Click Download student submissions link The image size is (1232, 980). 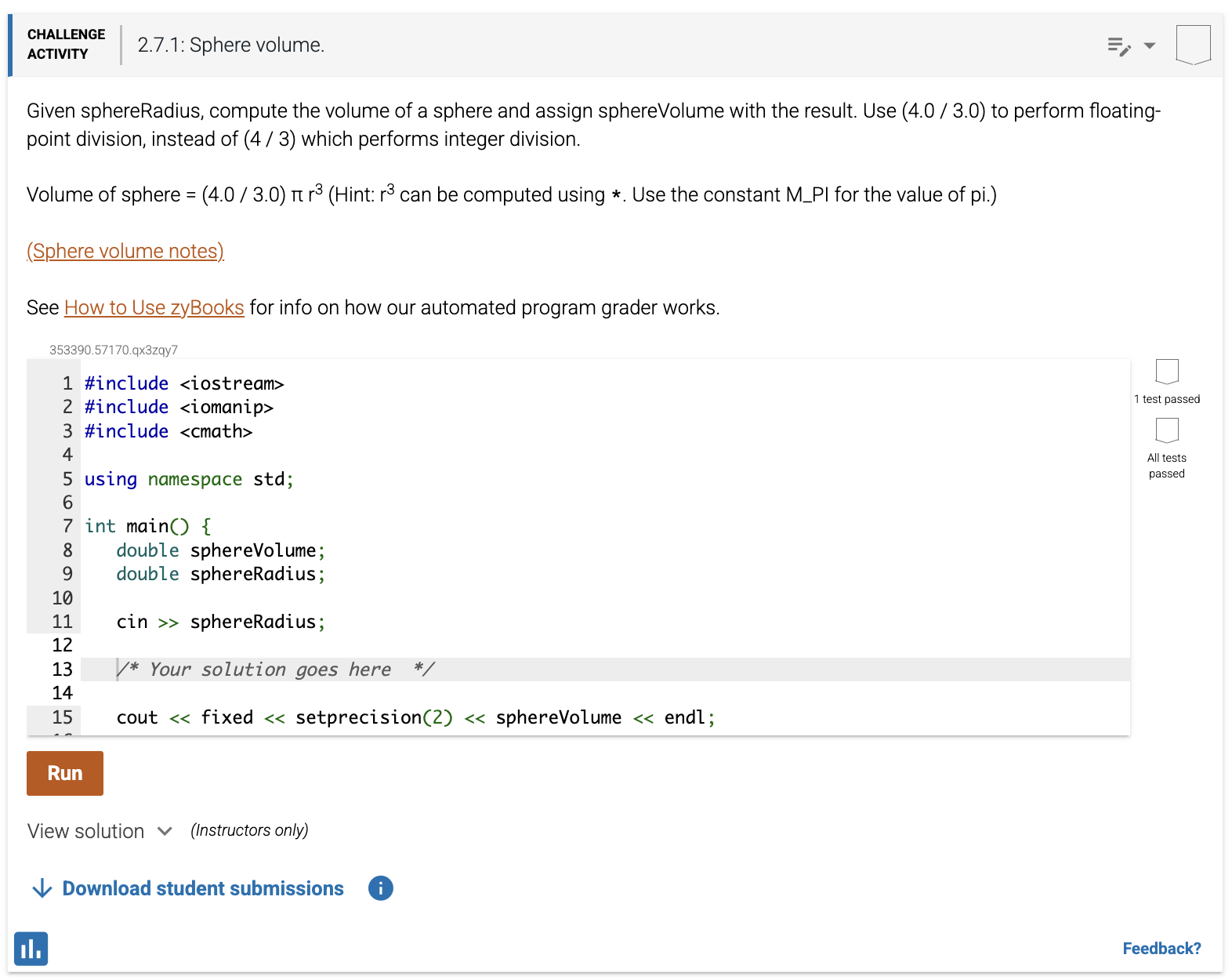[203, 888]
